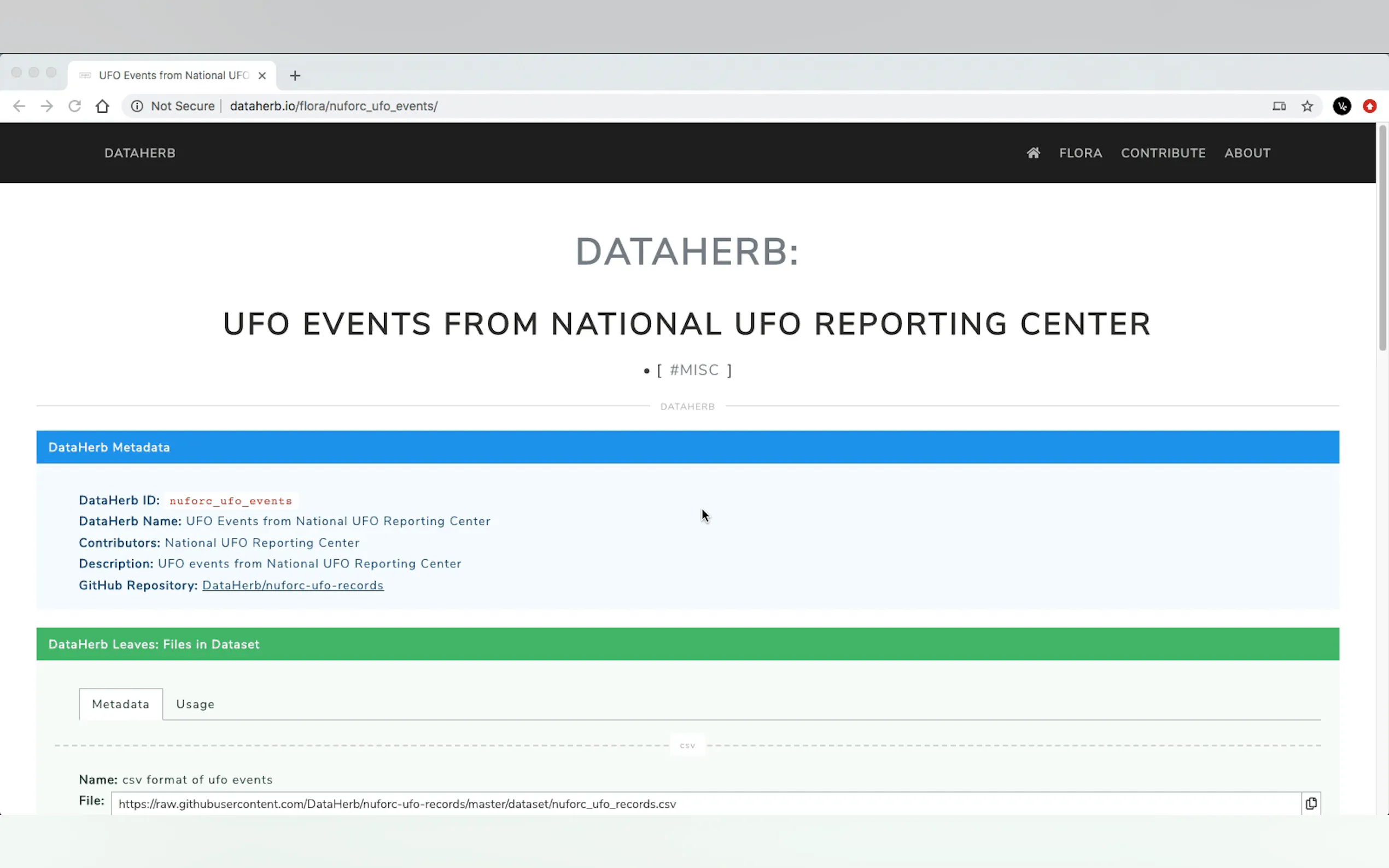This screenshot has width=1389, height=868.
Task: Bookmark this page with star icon
Action: coord(1308,106)
